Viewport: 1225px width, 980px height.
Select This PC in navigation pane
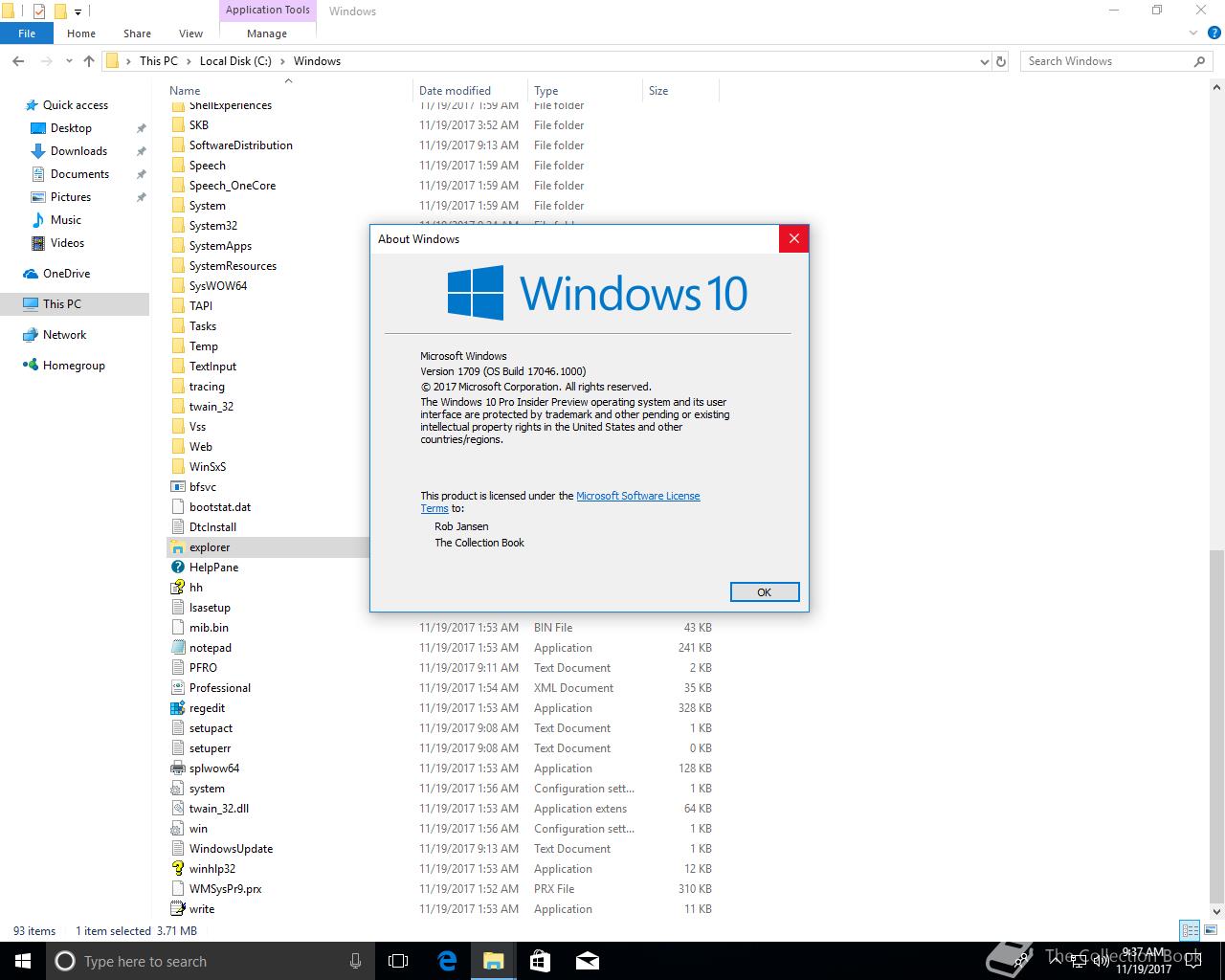click(75, 304)
